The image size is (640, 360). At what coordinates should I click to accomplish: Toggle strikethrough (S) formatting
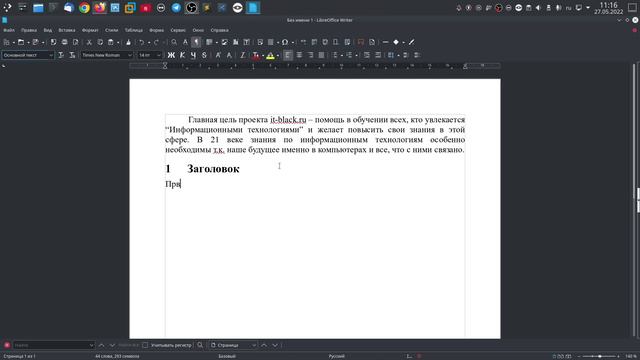coord(204,55)
